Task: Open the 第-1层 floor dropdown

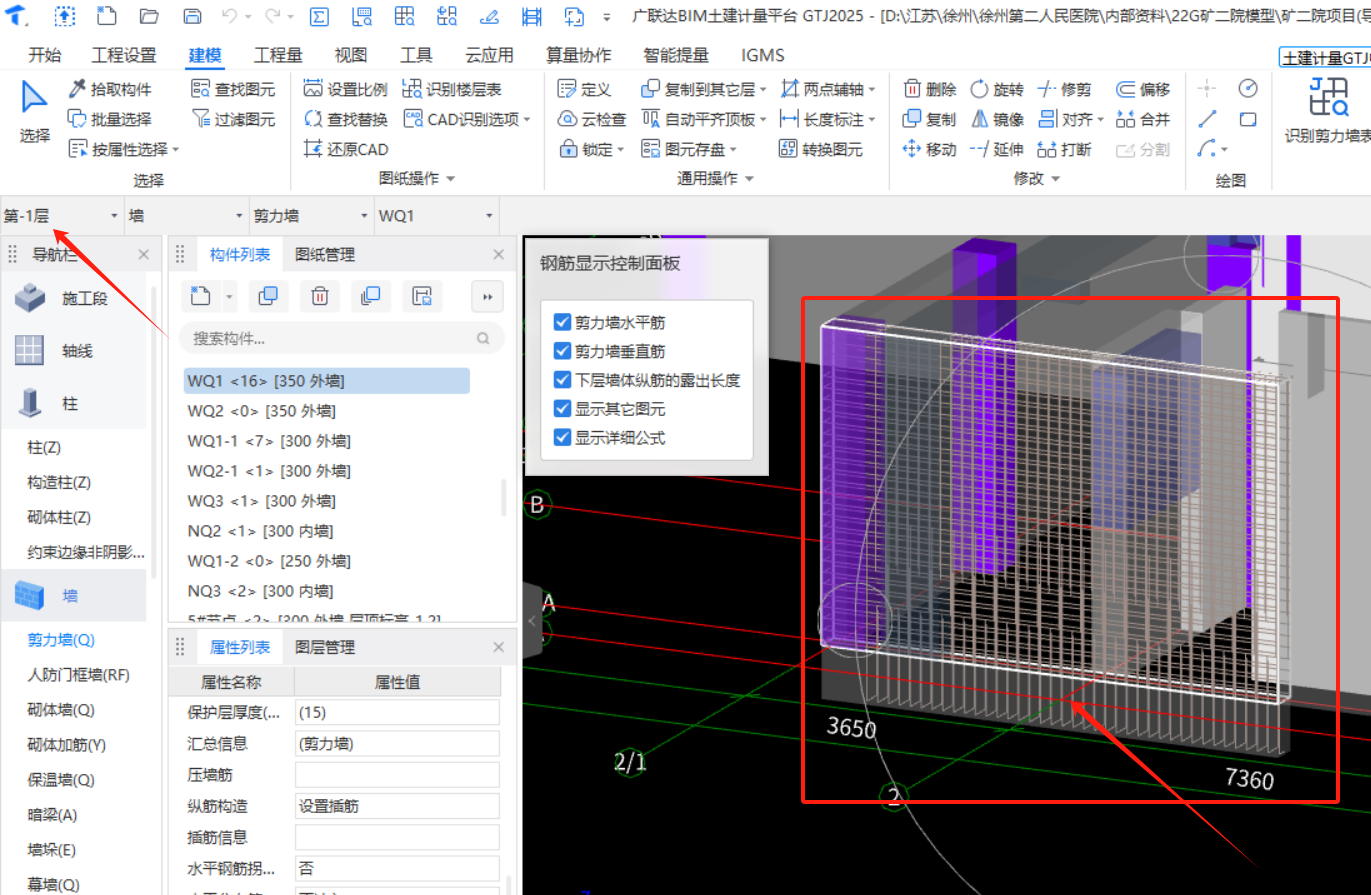Action: point(62,215)
